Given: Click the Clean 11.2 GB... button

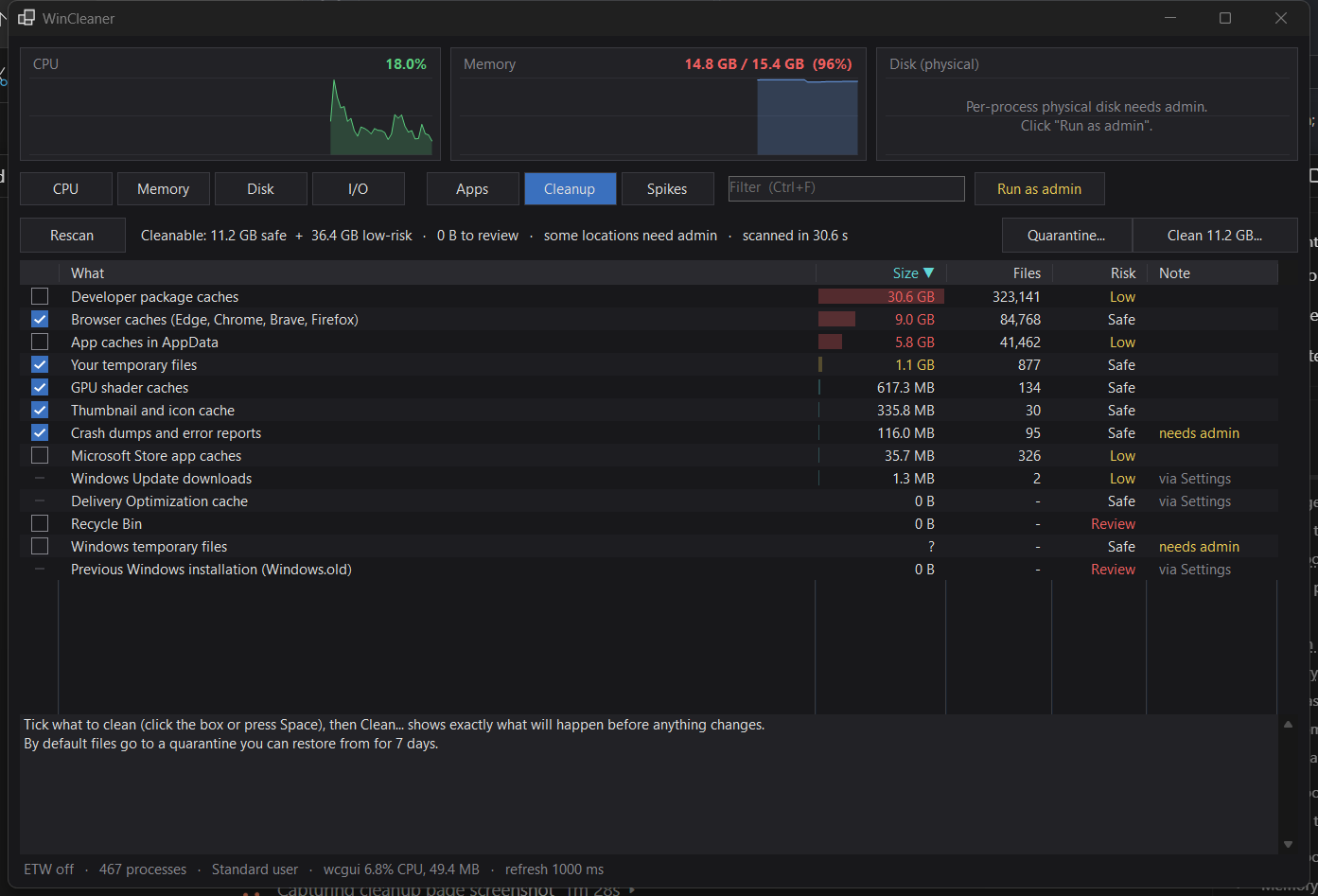Looking at the screenshot, I should pyautogui.click(x=1215, y=236).
